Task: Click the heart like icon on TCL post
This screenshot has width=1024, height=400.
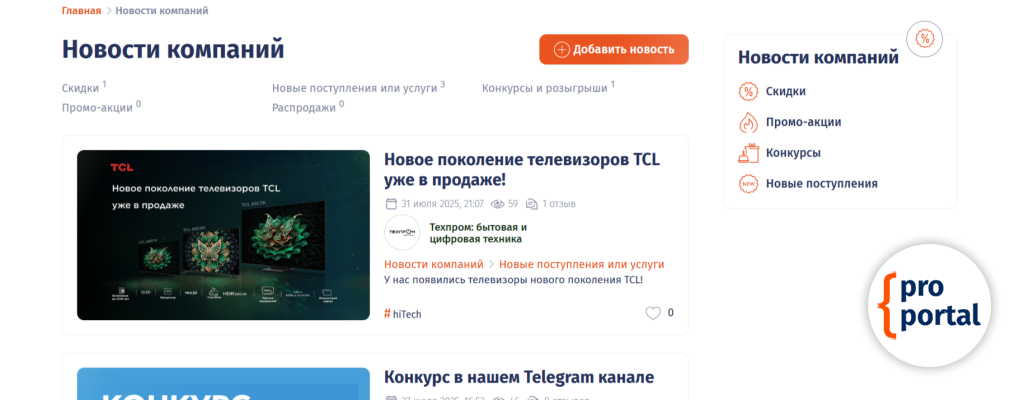Action: pos(653,313)
